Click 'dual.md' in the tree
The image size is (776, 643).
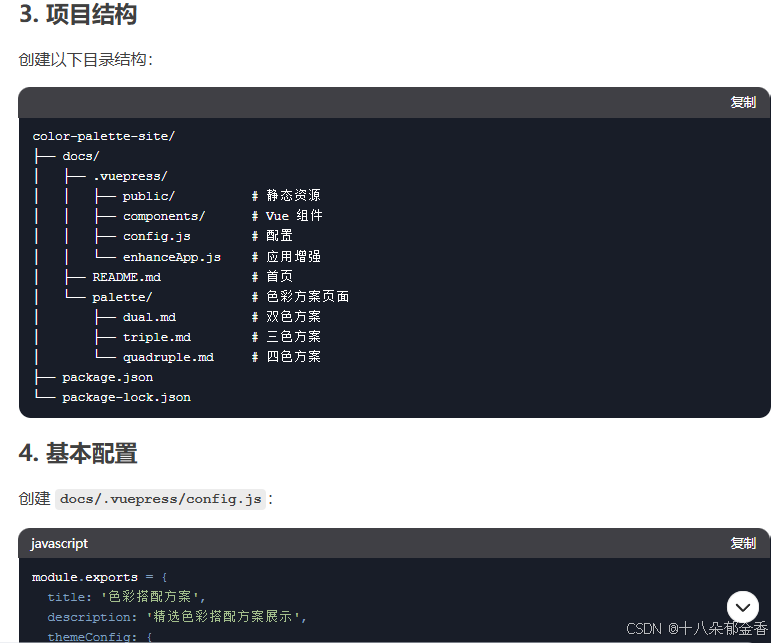(x=149, y=317)
